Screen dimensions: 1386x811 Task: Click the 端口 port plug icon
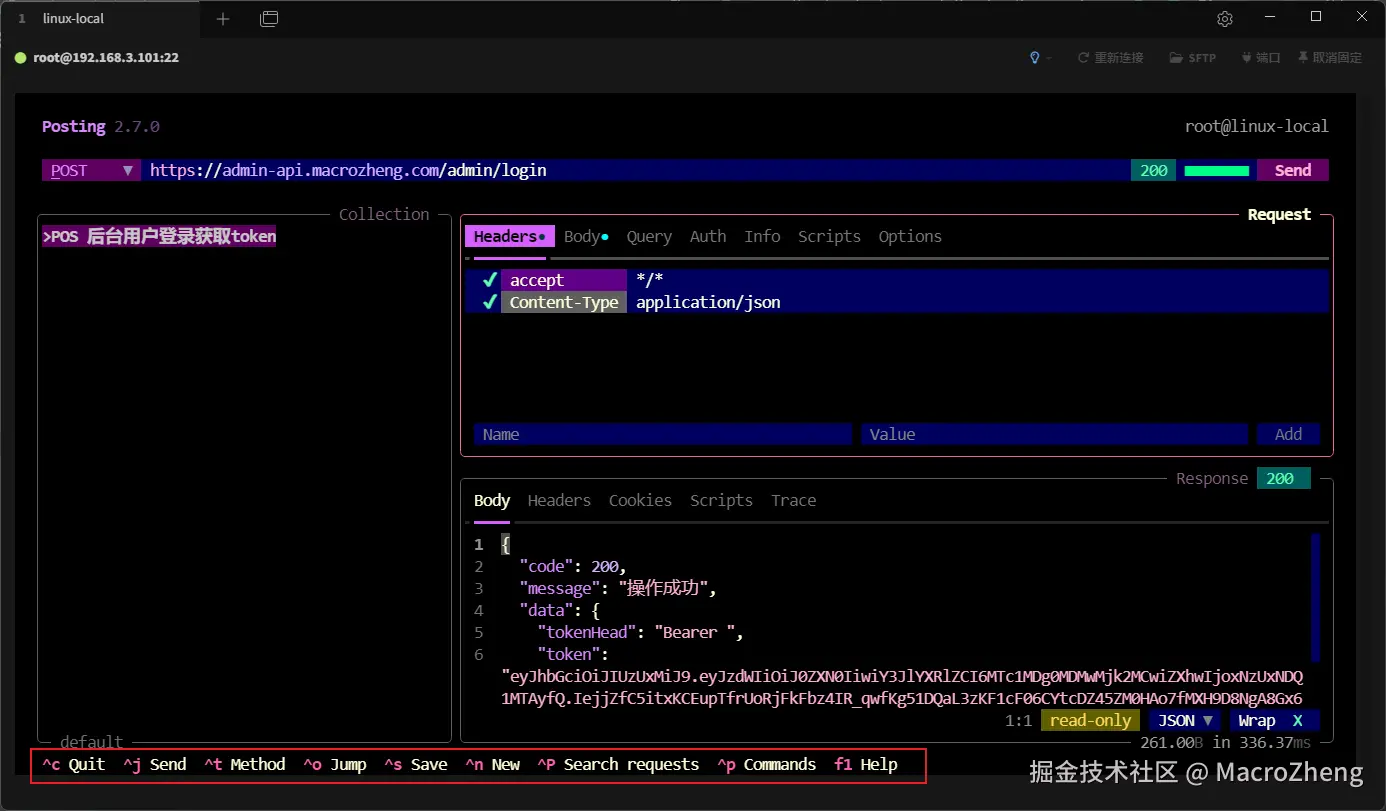(1246, 58)
